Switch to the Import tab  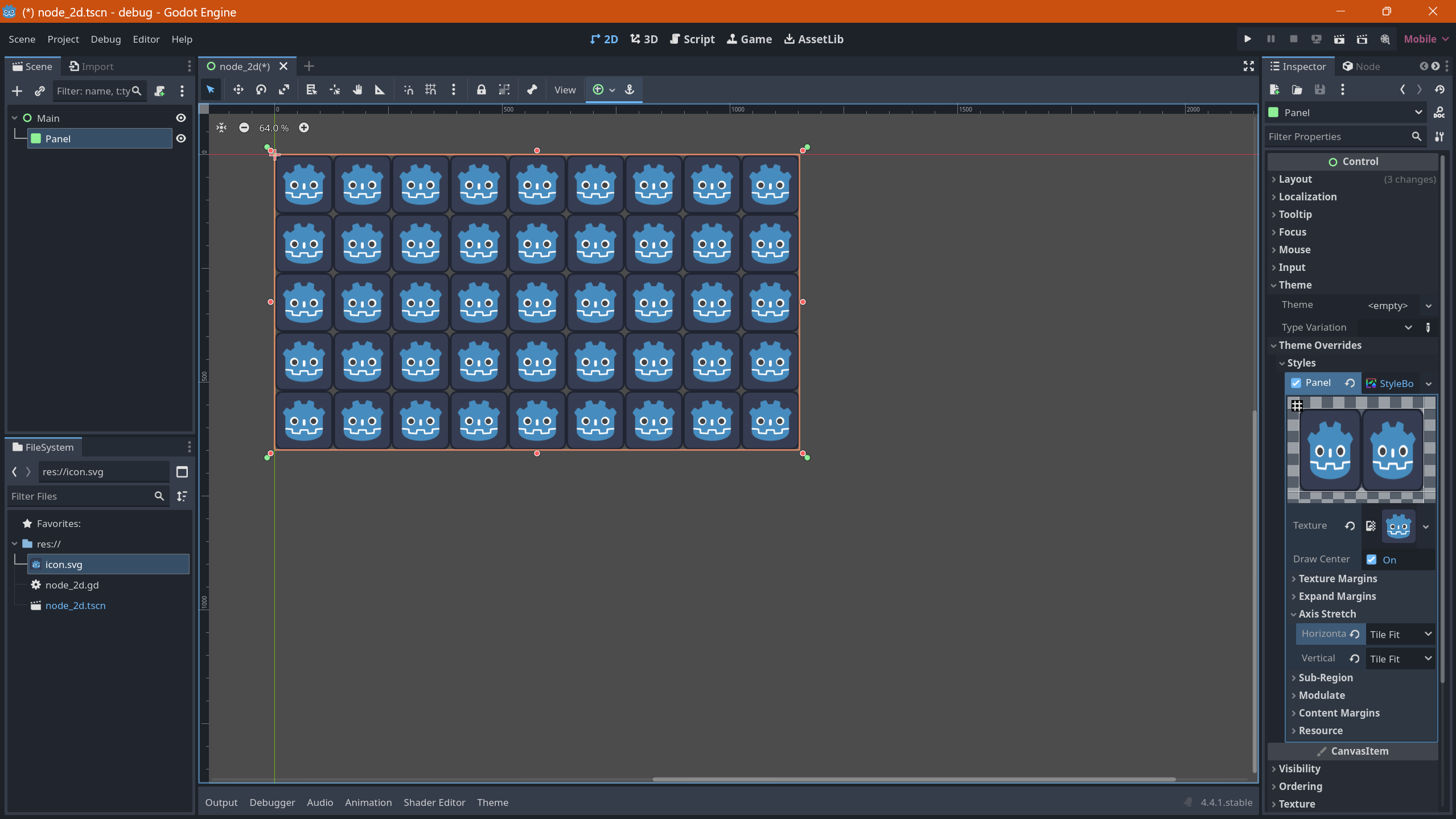point(91,67)
